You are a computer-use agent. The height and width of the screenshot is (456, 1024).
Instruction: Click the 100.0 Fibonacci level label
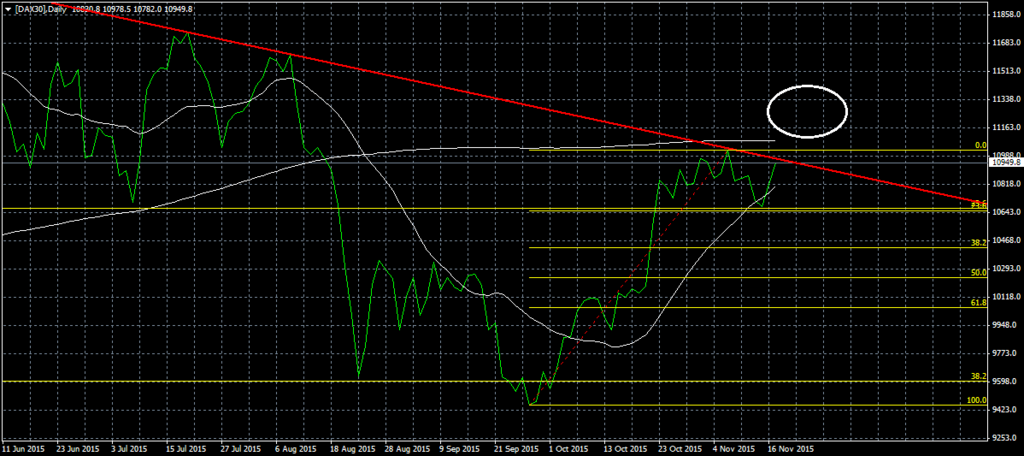(976, 400)
